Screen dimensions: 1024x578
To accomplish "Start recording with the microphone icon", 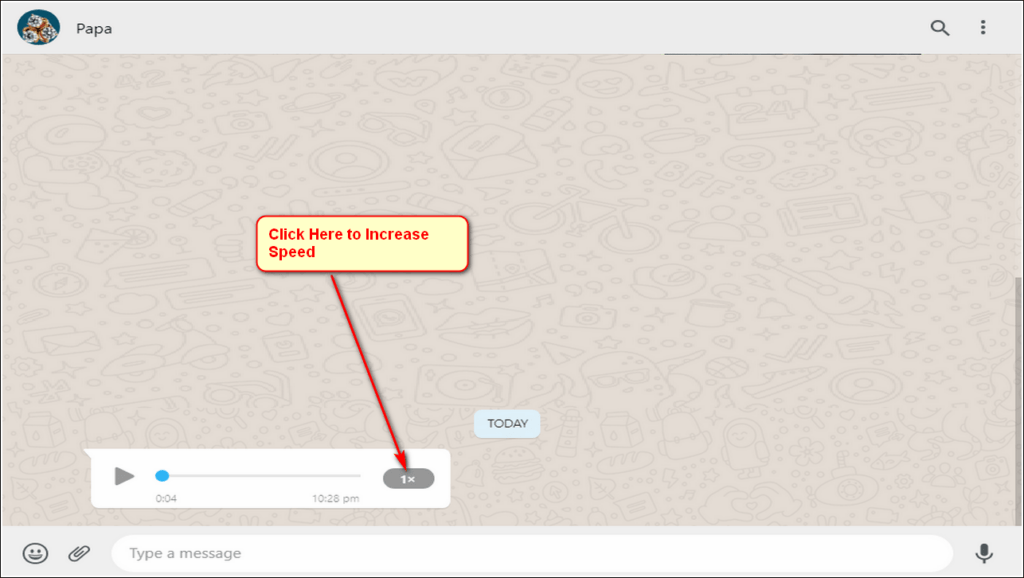I will (x=984, y=553).
